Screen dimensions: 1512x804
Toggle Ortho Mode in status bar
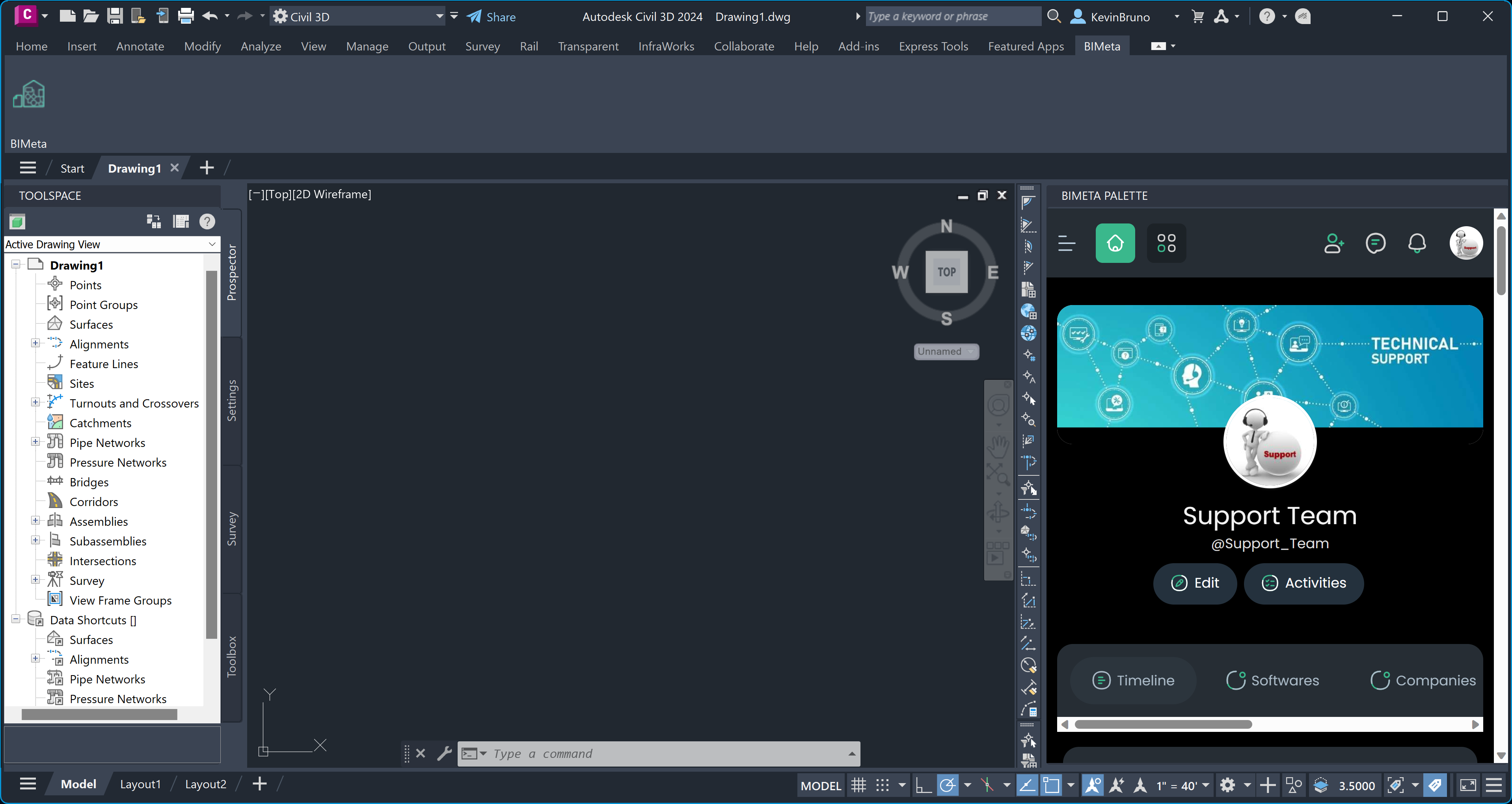pos(923,785)
